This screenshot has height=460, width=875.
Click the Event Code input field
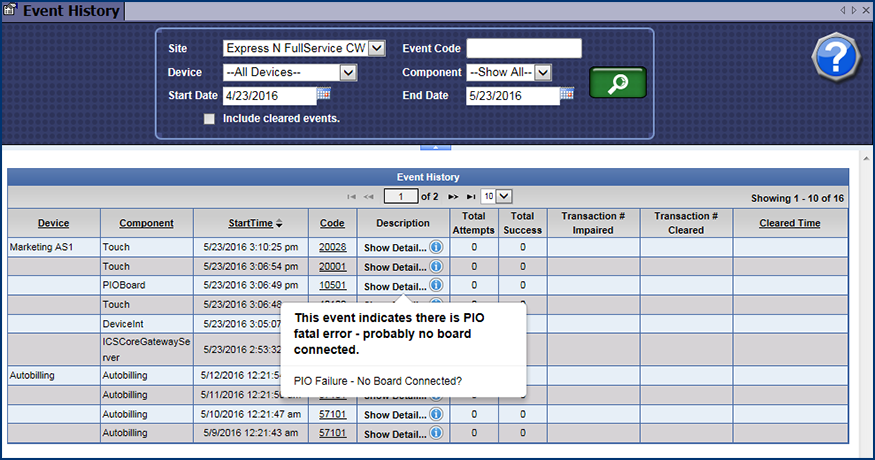pos(523,48)
